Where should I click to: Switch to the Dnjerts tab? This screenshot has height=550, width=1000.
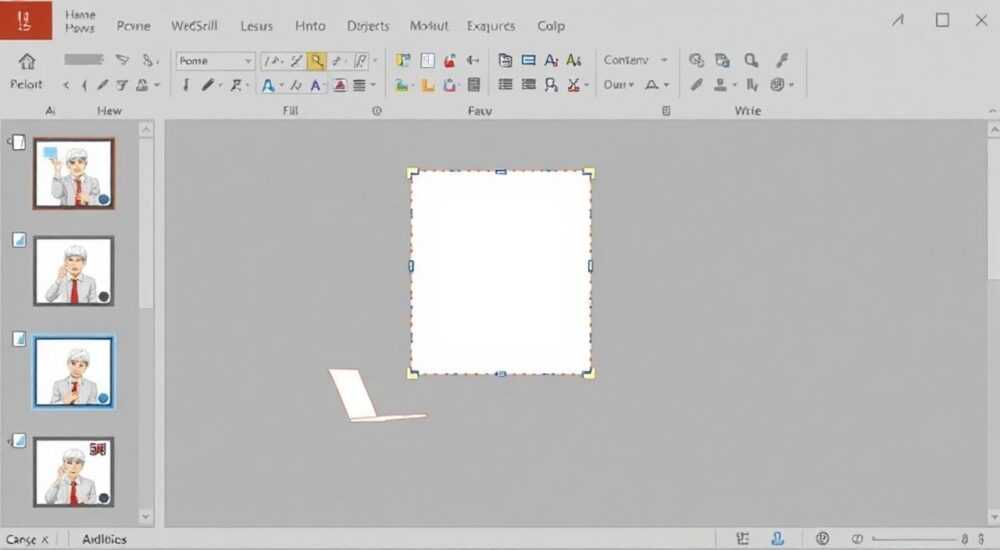click(x=368, y=26)
